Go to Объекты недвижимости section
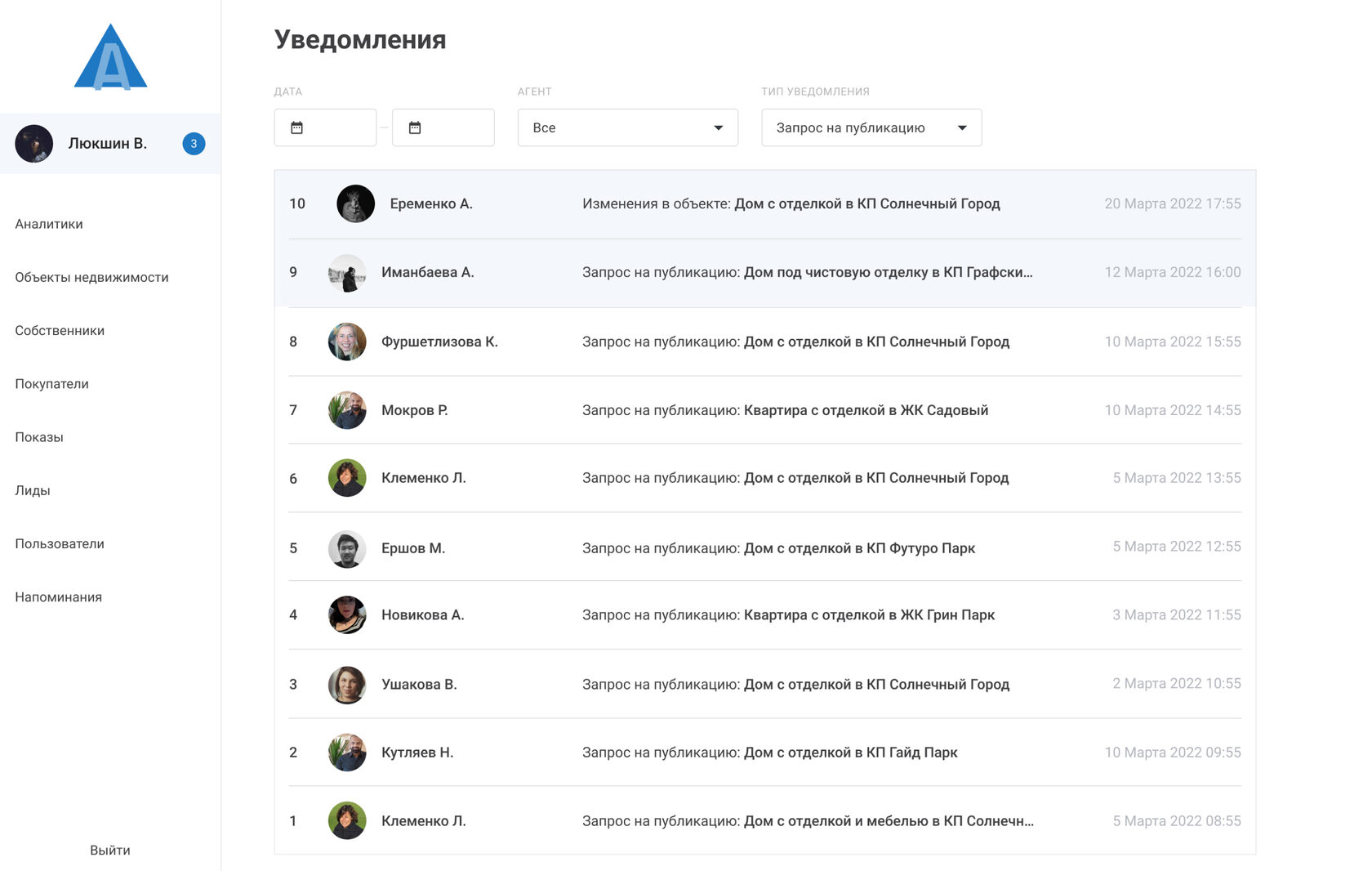The height and width of the screenshot is (871, 1372). click(91, 277)
